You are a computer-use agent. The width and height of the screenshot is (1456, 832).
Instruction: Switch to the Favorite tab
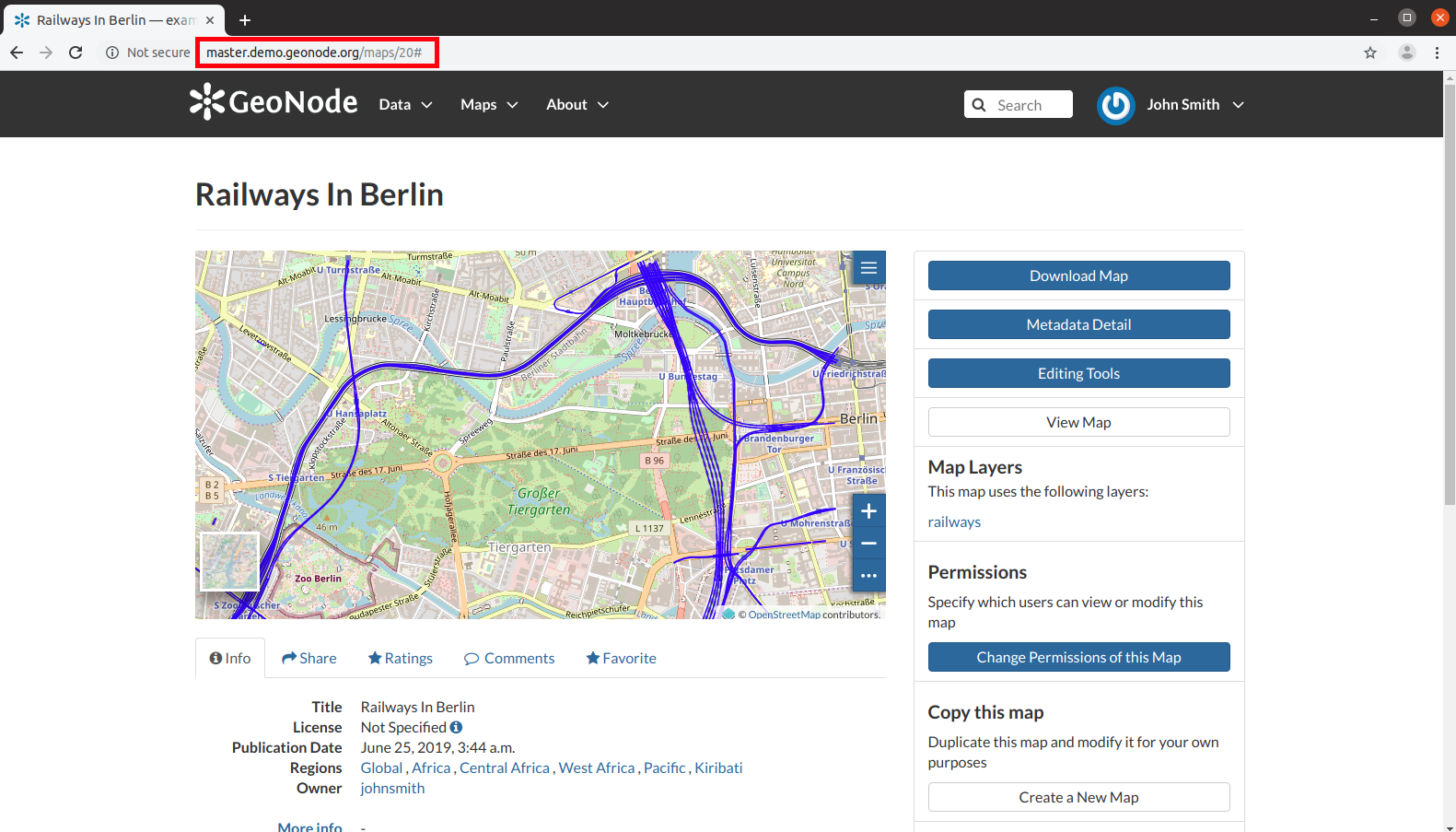[x=622, y=658]
